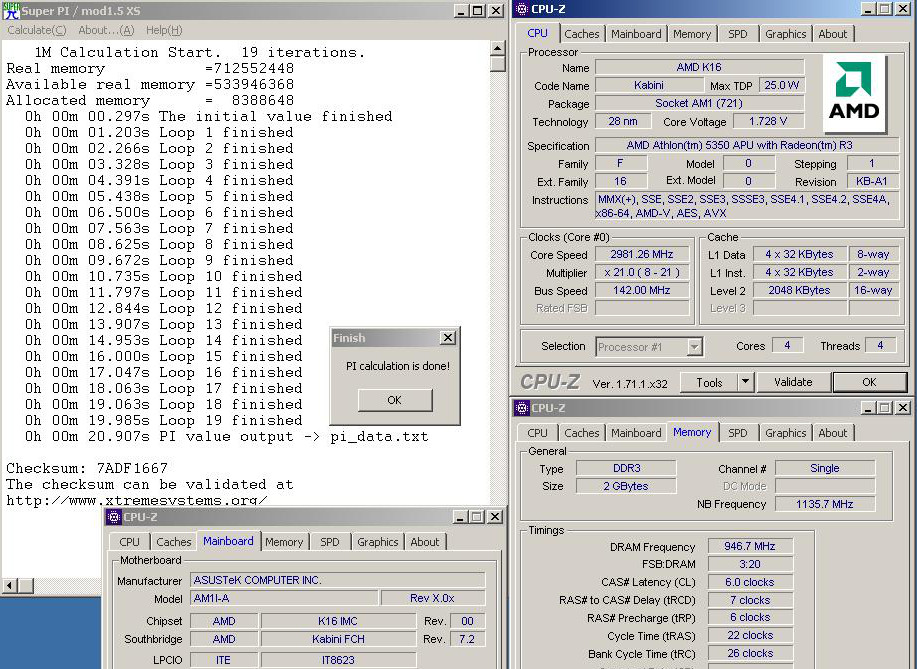
Task: Select Graphics tab in Memory CPU-Z window
Action: [785, 433]
